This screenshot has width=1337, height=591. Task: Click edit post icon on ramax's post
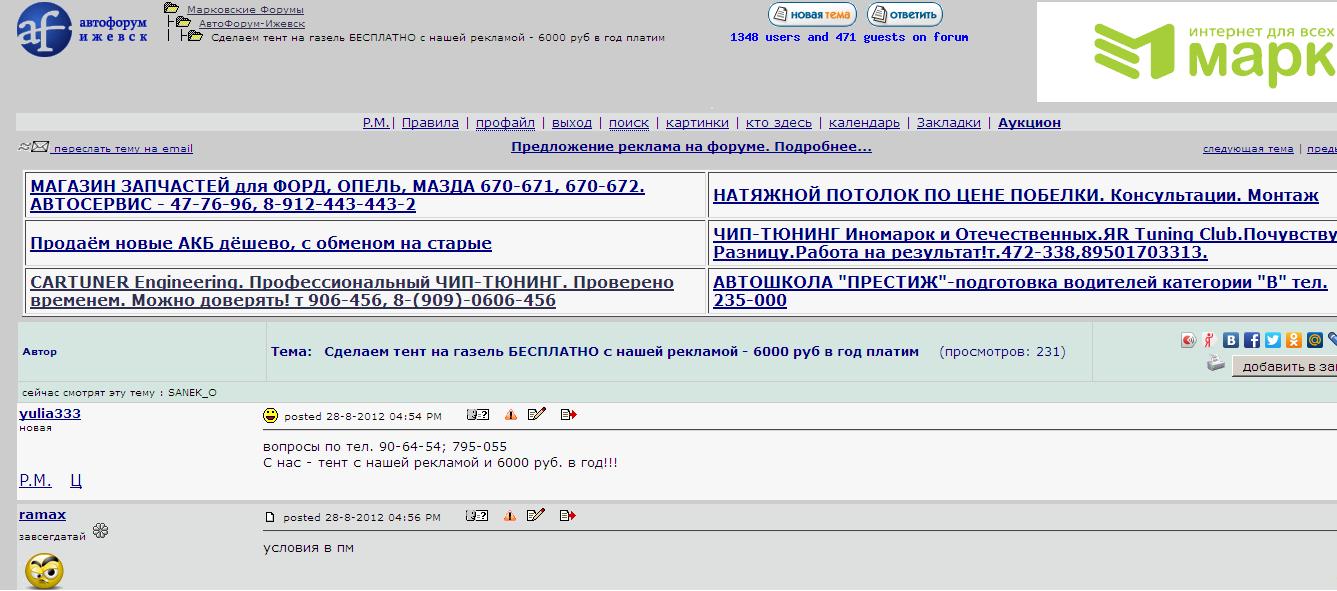click(536, 516)
